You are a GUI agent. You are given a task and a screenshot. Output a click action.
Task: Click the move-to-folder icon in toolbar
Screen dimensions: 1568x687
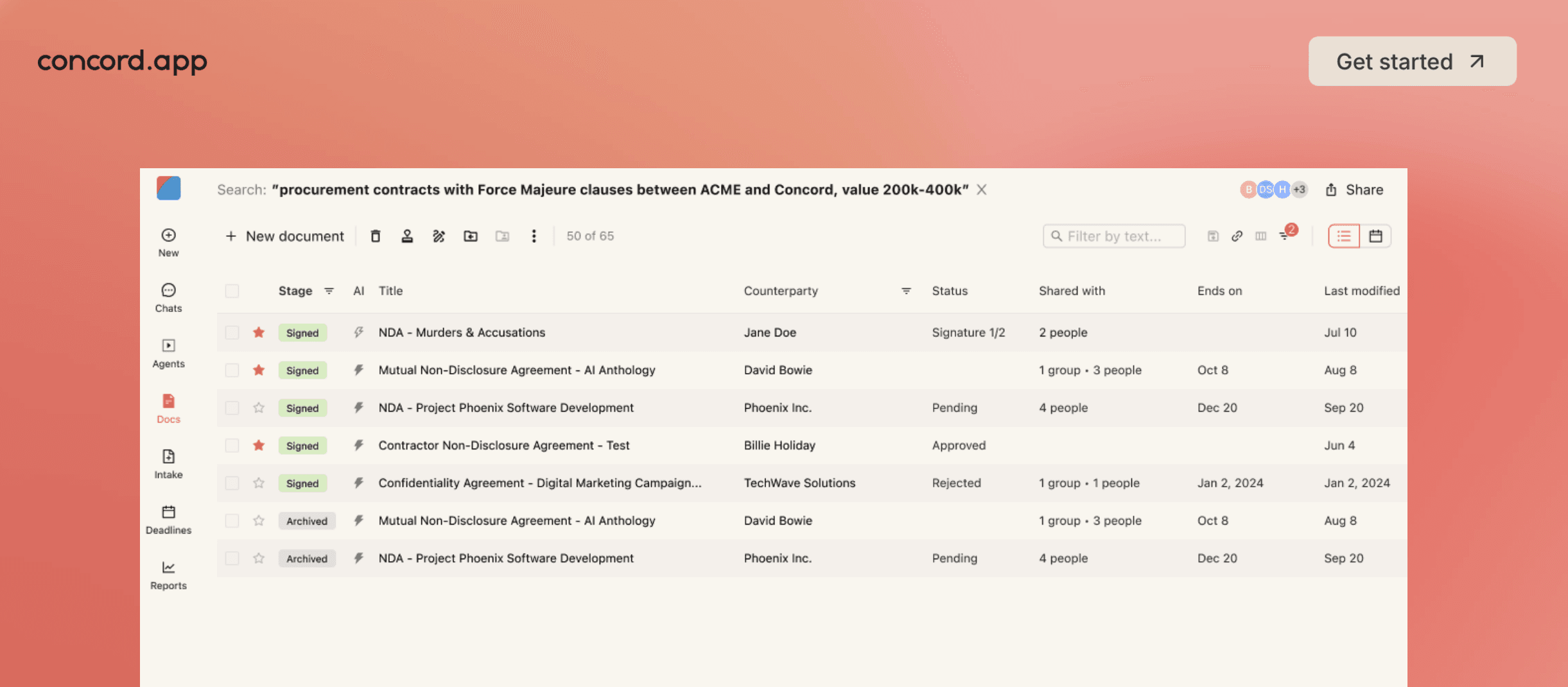click(471, 236)
